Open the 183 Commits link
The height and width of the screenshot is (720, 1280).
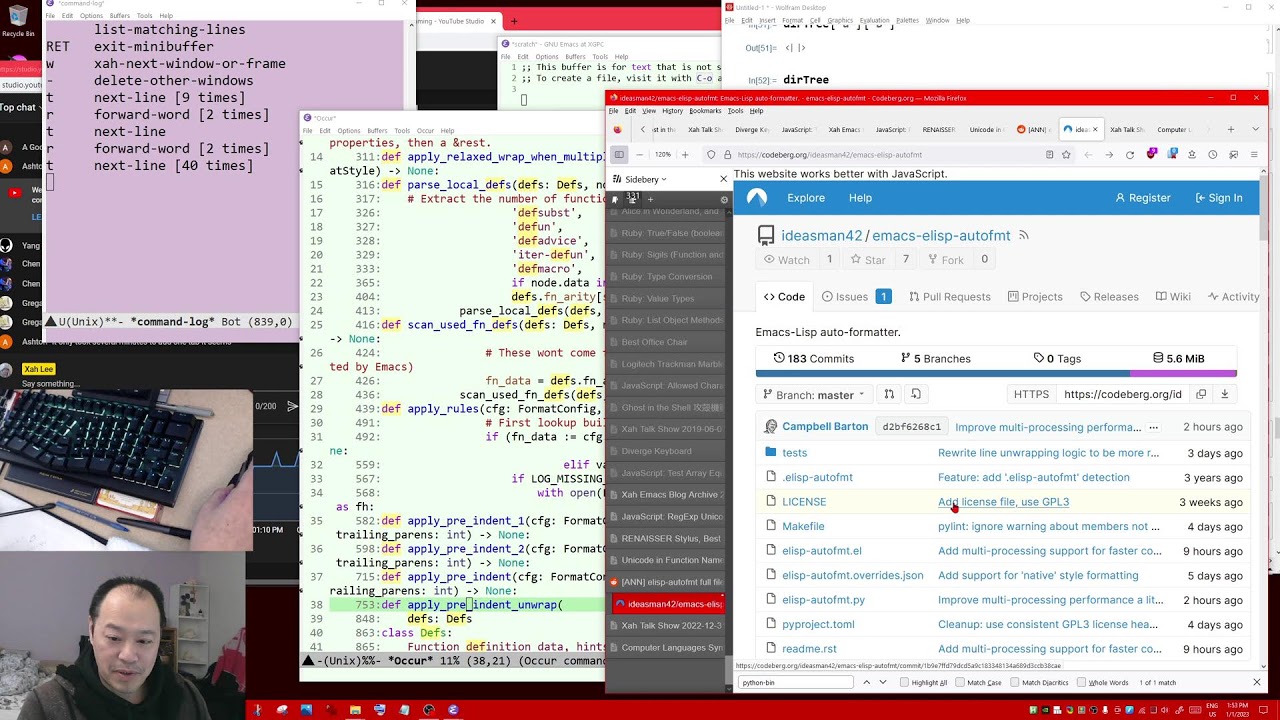pyautogui.click(x=814, y=358)
